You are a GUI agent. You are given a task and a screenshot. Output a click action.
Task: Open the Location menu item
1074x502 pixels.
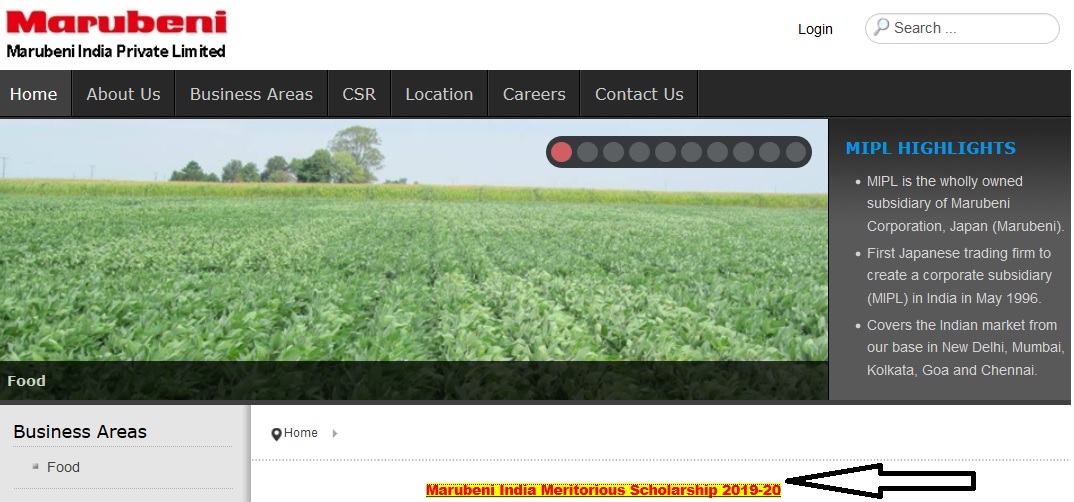[439, 94]
